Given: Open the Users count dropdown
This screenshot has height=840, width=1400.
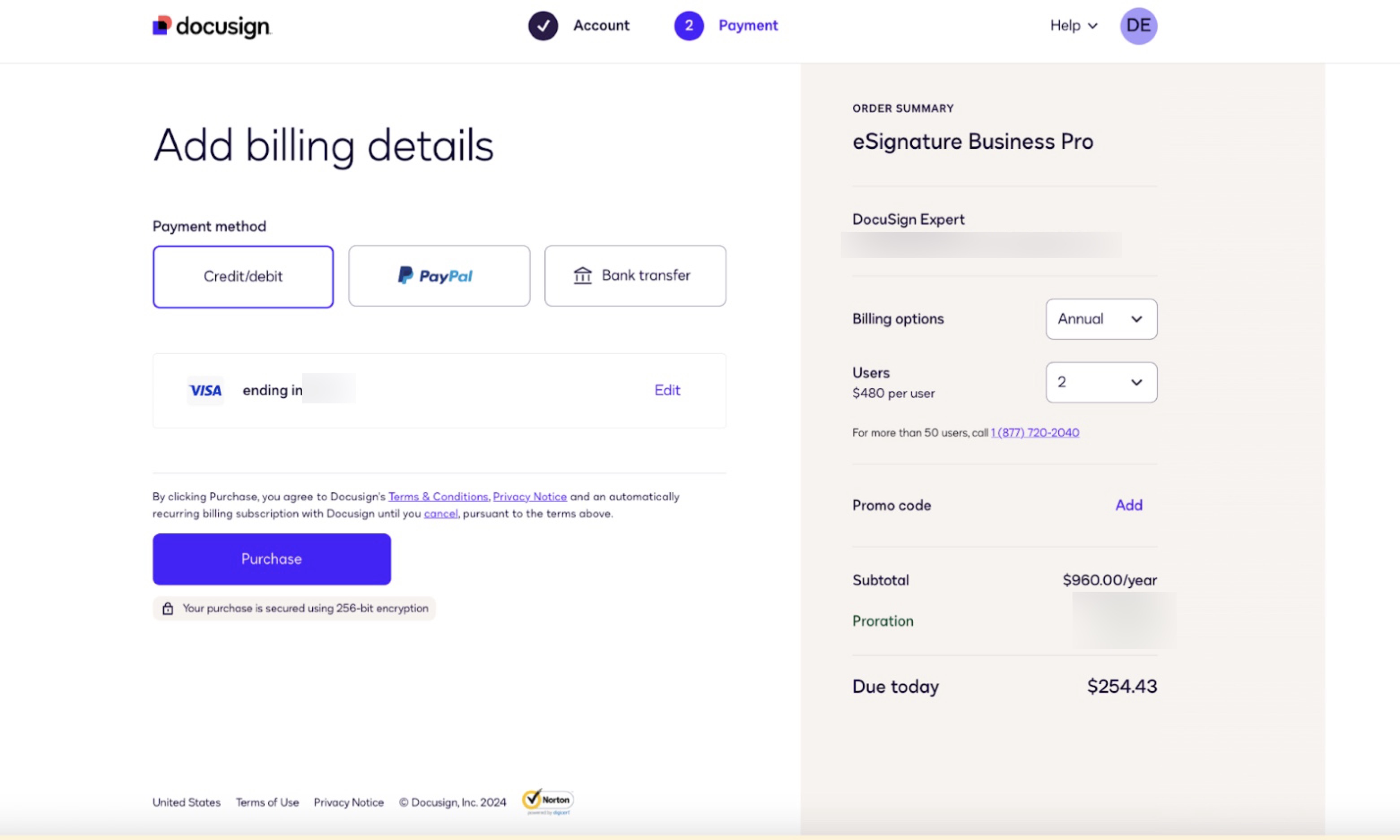Looking at the screenshot, I should tap(1100, 382).
